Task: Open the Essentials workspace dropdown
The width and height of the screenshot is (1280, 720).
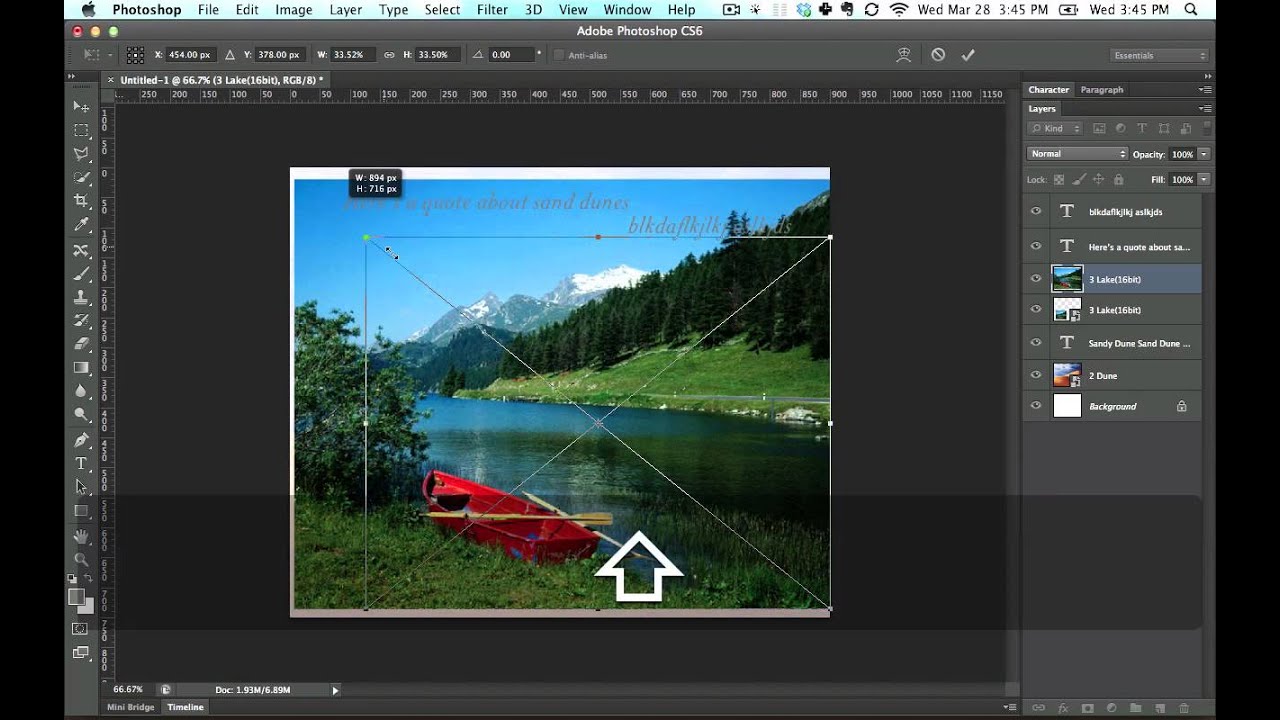Action: pyautogui.click(x=1159, y=55)
